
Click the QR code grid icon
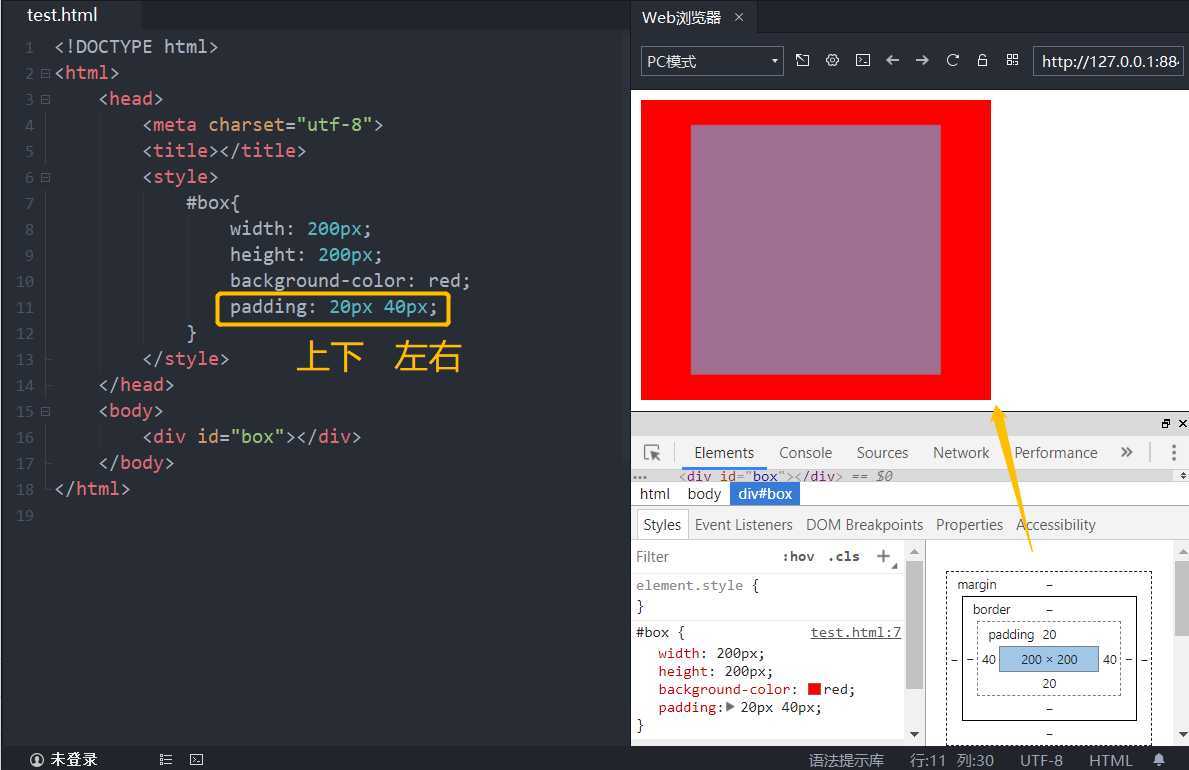pos(1012,60)
